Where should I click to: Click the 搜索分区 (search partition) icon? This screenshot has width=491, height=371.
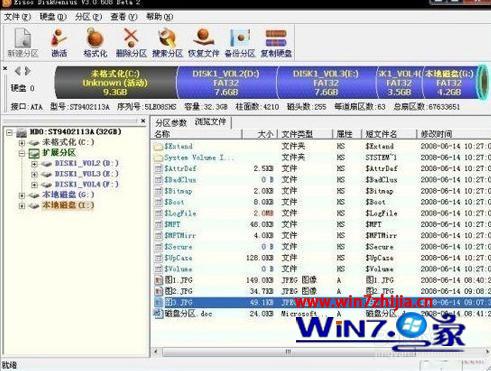click(x=167, y=43)
